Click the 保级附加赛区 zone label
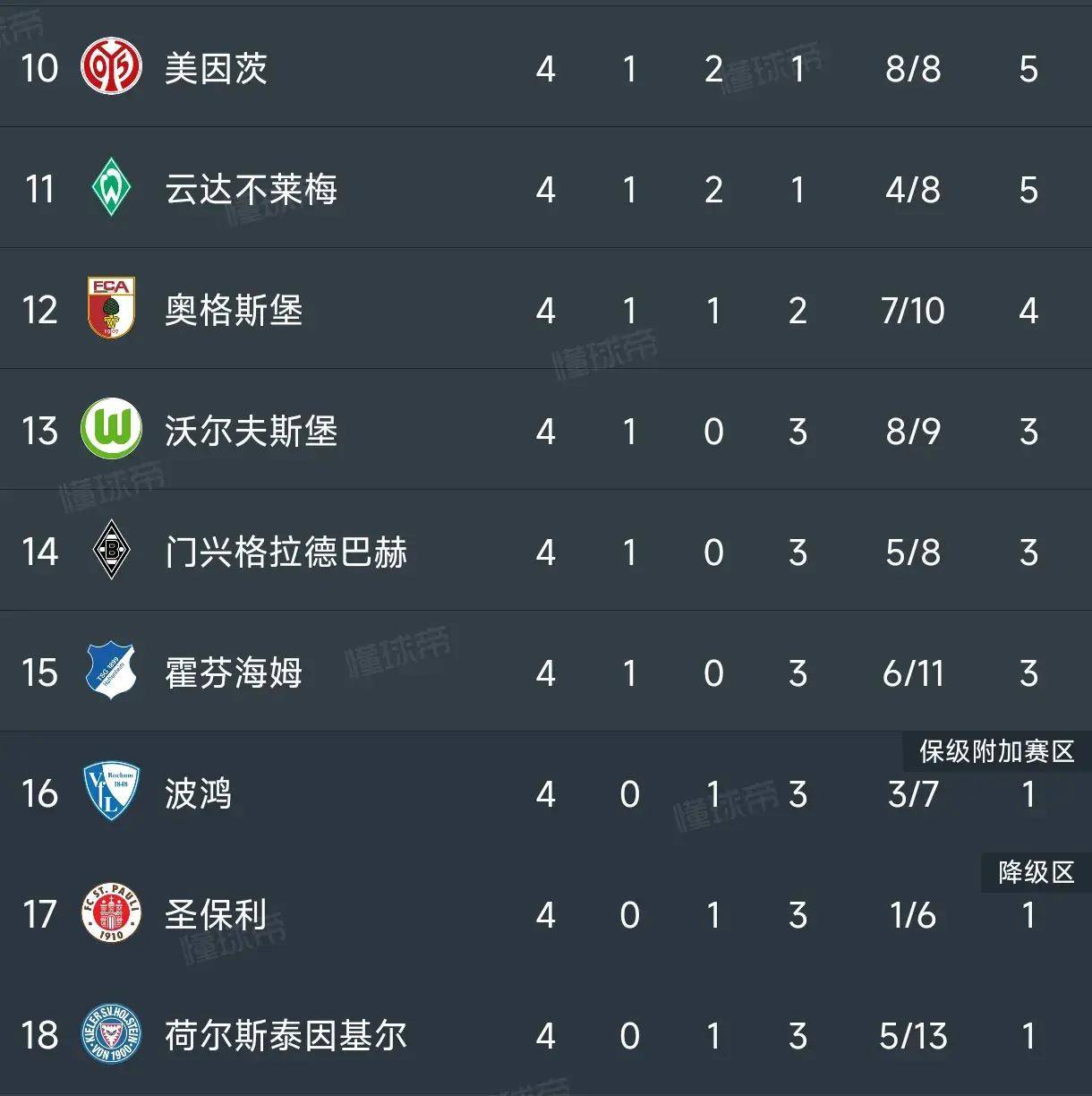Viewport: 1092px width, 1096px height. (996, 751)
